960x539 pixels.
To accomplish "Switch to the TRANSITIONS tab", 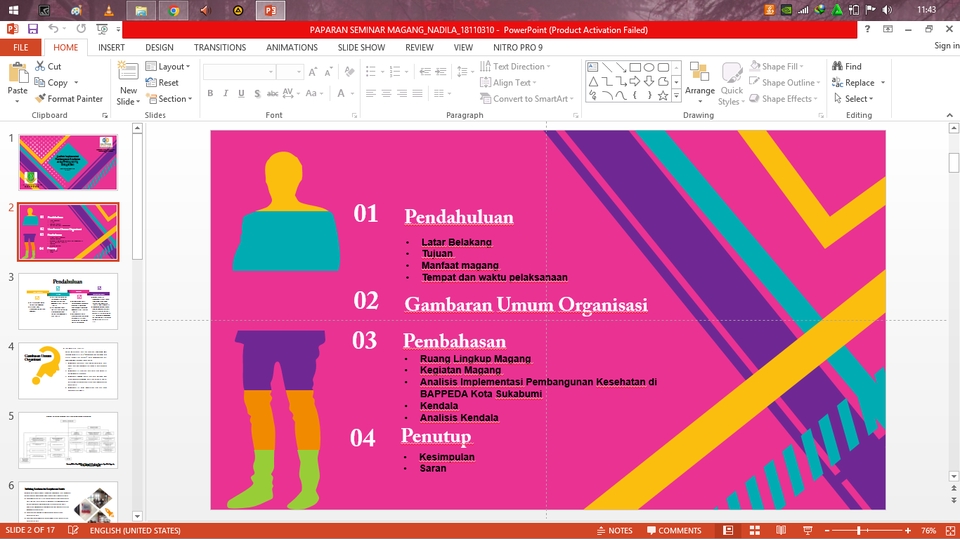I will point(220,47).
